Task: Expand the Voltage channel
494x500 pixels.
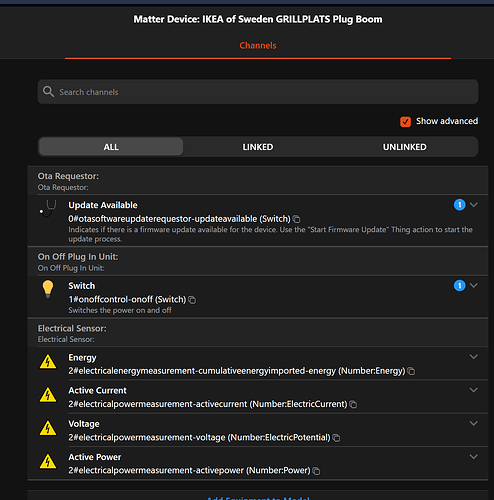Action: coord(474,423)
